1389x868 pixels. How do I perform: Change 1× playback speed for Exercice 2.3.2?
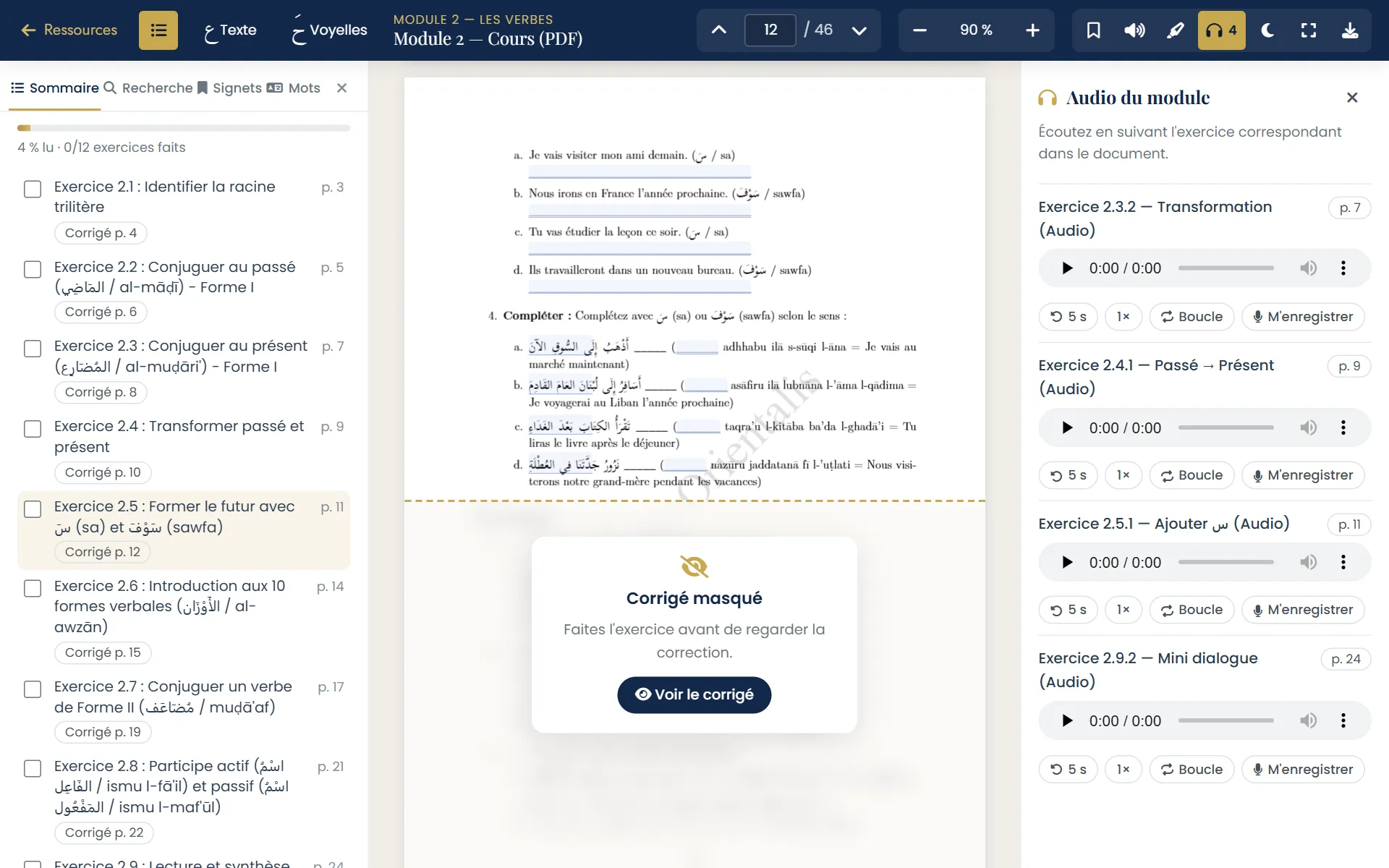tap(1123, 318)
